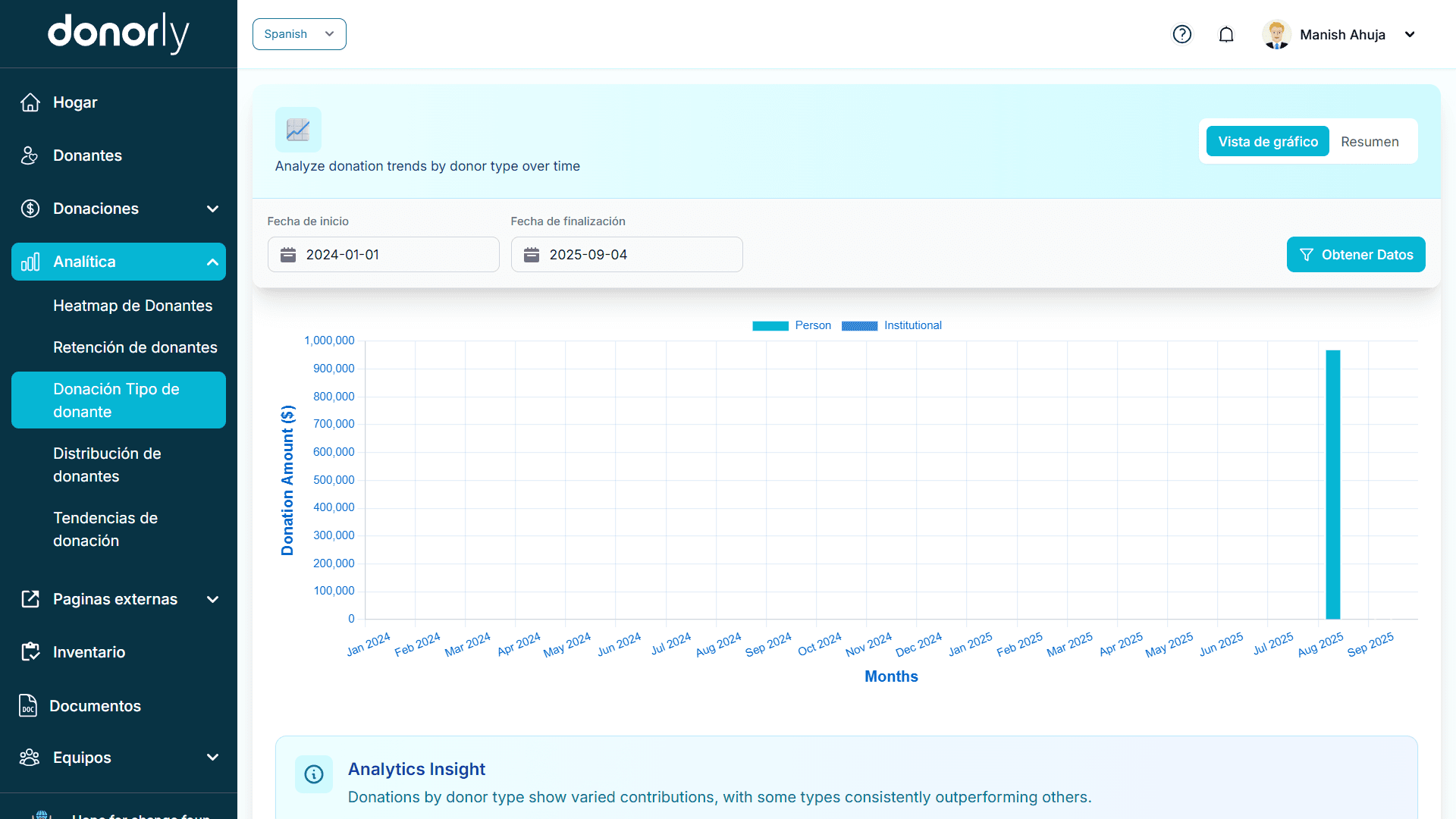
Task: Select the Vista de gráfico button
Action: coord(1267,142)
